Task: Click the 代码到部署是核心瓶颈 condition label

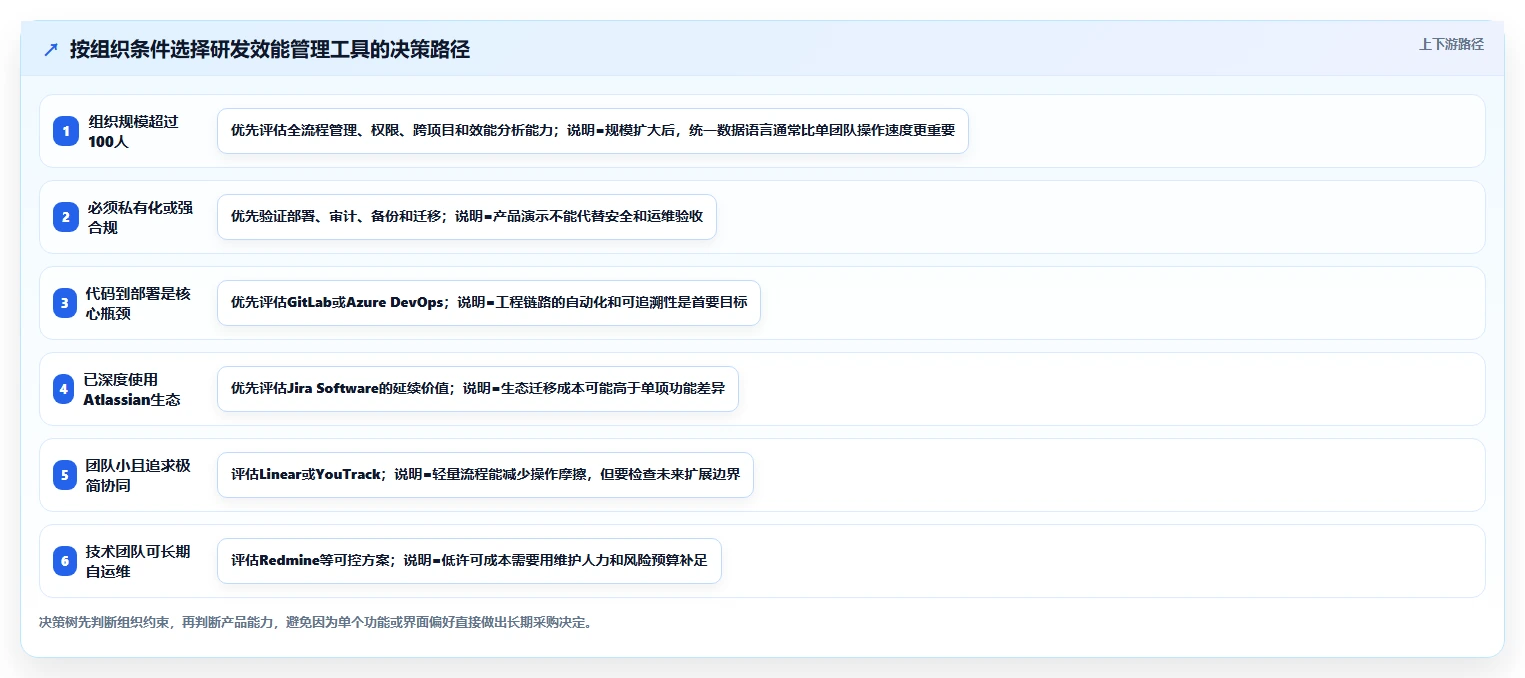Action: click(138, 303)
